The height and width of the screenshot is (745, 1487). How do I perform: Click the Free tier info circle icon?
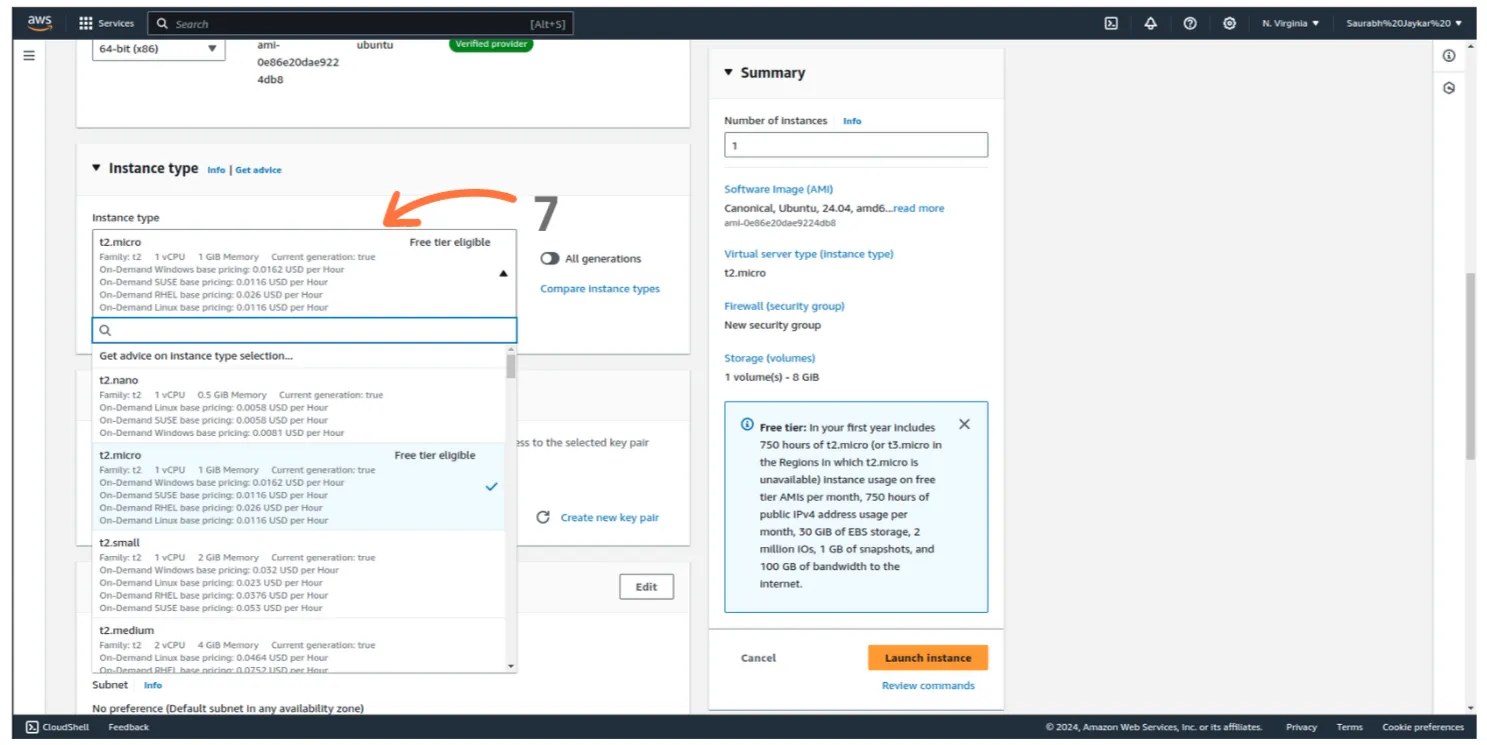coord(747,425)
